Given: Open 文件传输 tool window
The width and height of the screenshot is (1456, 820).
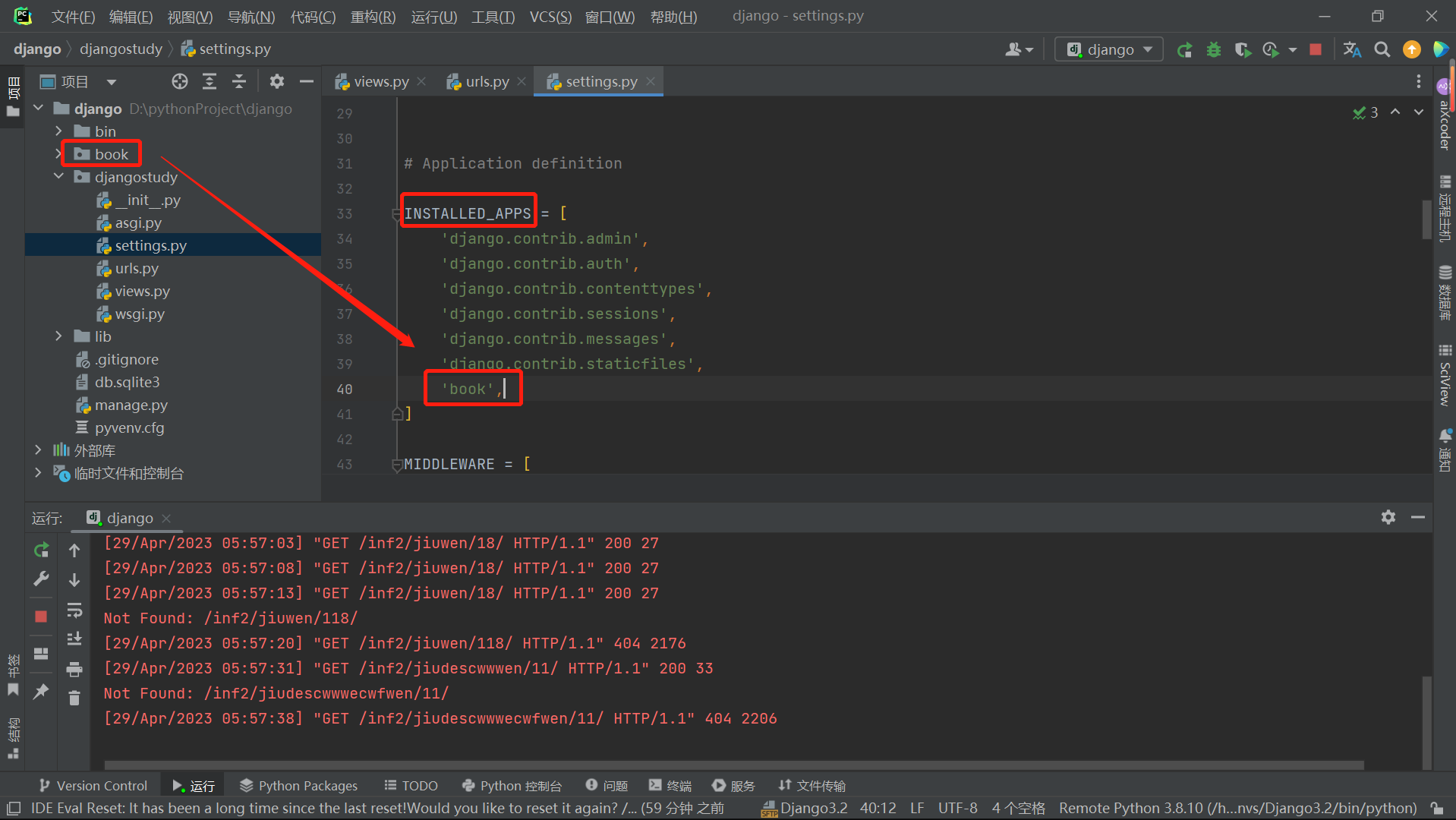Looking at the screenshot, I should pos(812,786).
